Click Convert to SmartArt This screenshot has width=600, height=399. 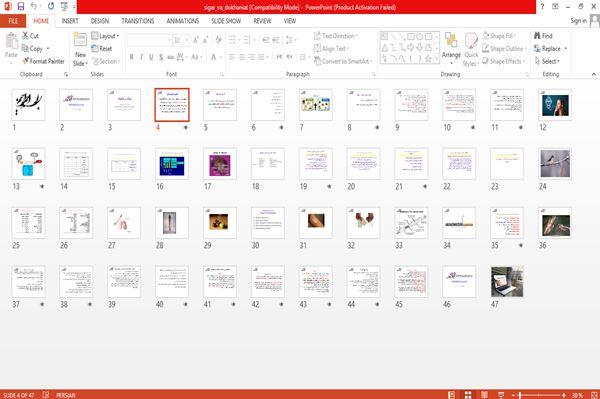point(343,61)
